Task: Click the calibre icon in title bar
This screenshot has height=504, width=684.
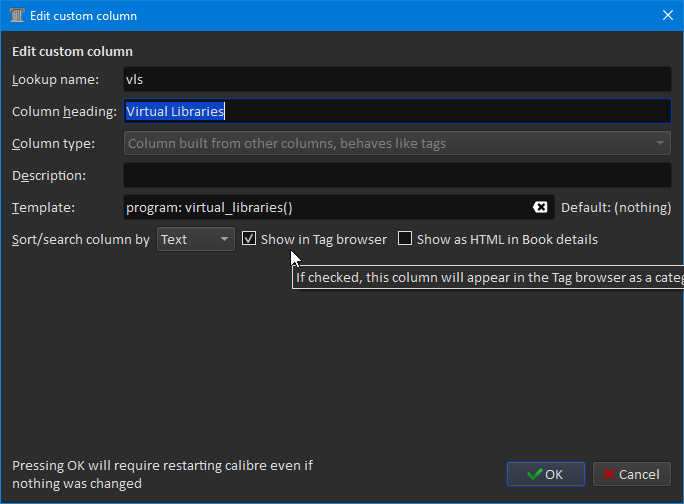Action: [x=16, y=16]
